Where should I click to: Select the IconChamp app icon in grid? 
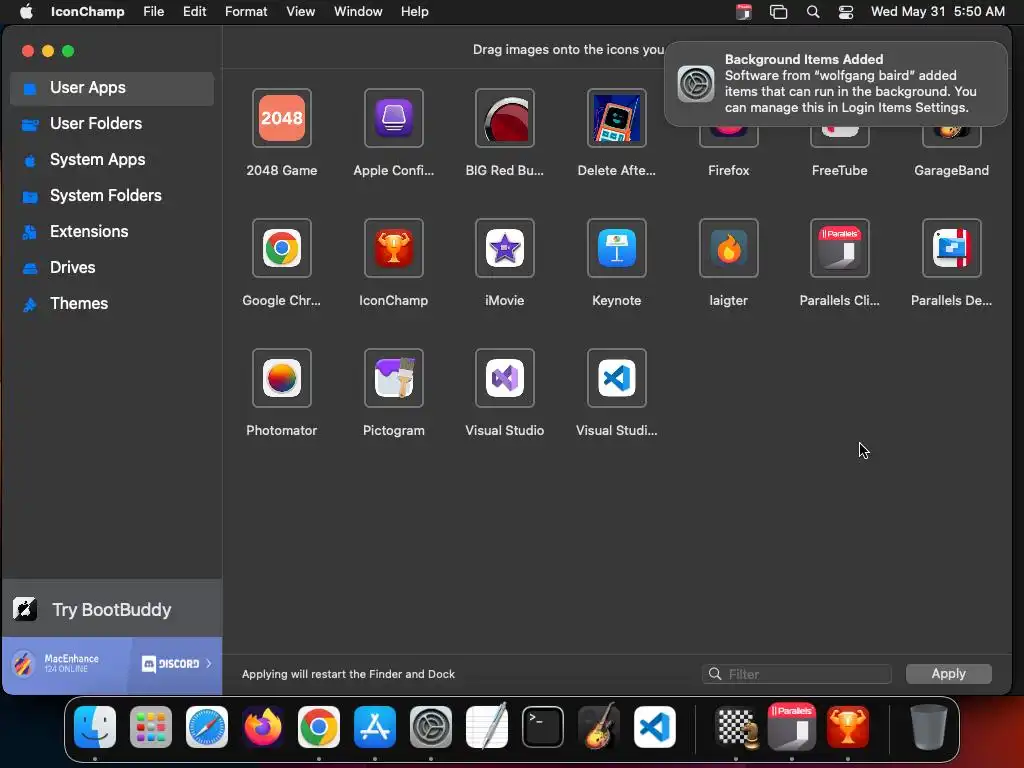[x=393, y=248]
